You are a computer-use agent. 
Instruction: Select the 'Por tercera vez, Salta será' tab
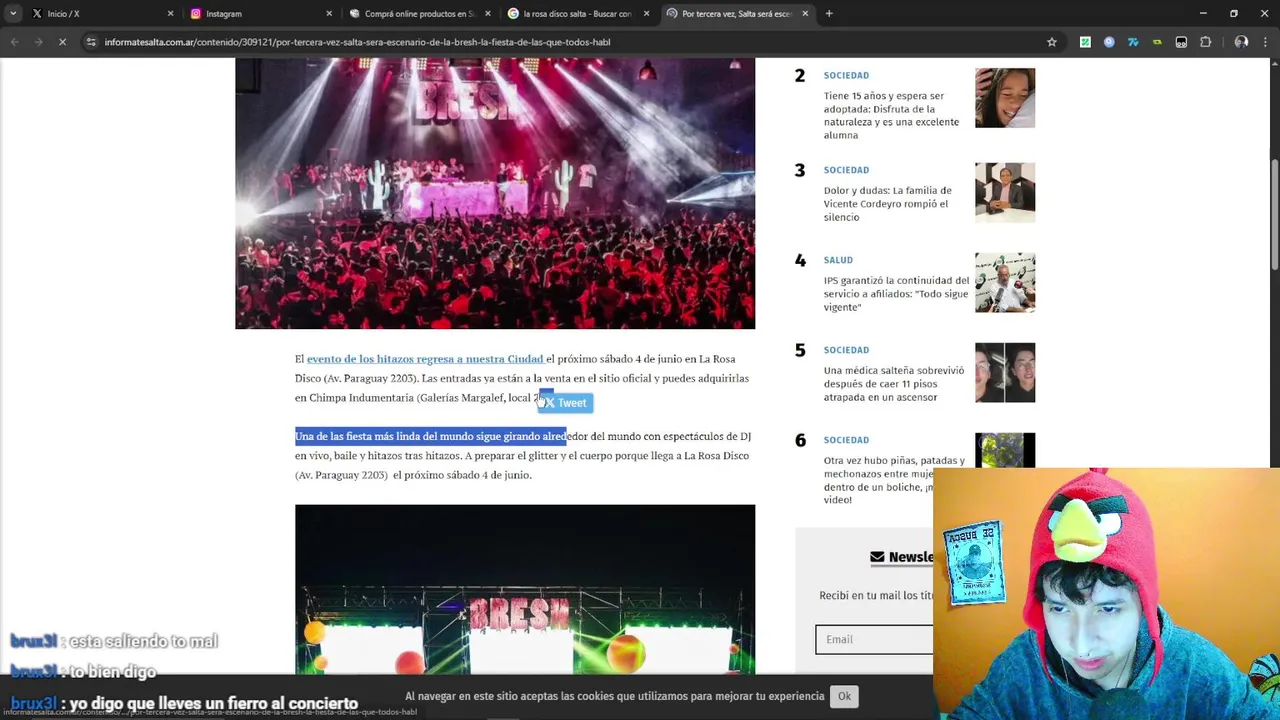pyautogui.click(x=737, y=13)
